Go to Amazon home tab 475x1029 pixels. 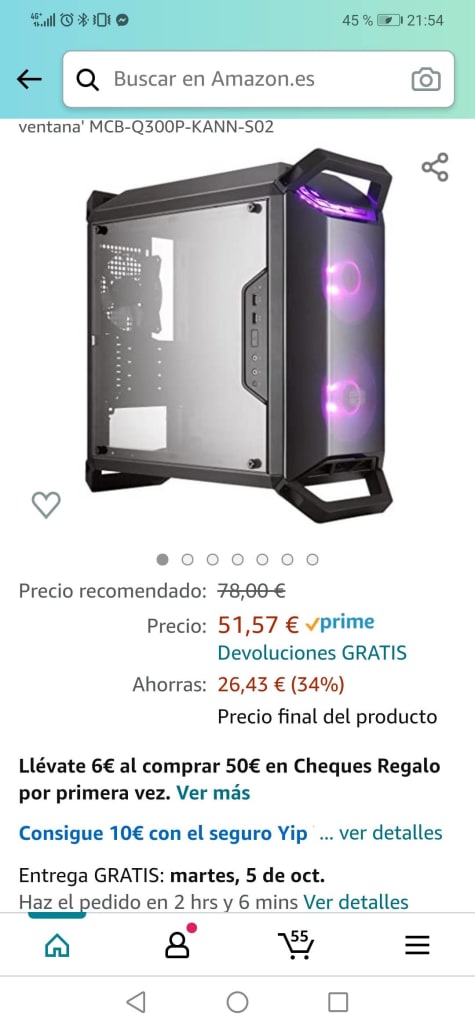pos(57,945)
